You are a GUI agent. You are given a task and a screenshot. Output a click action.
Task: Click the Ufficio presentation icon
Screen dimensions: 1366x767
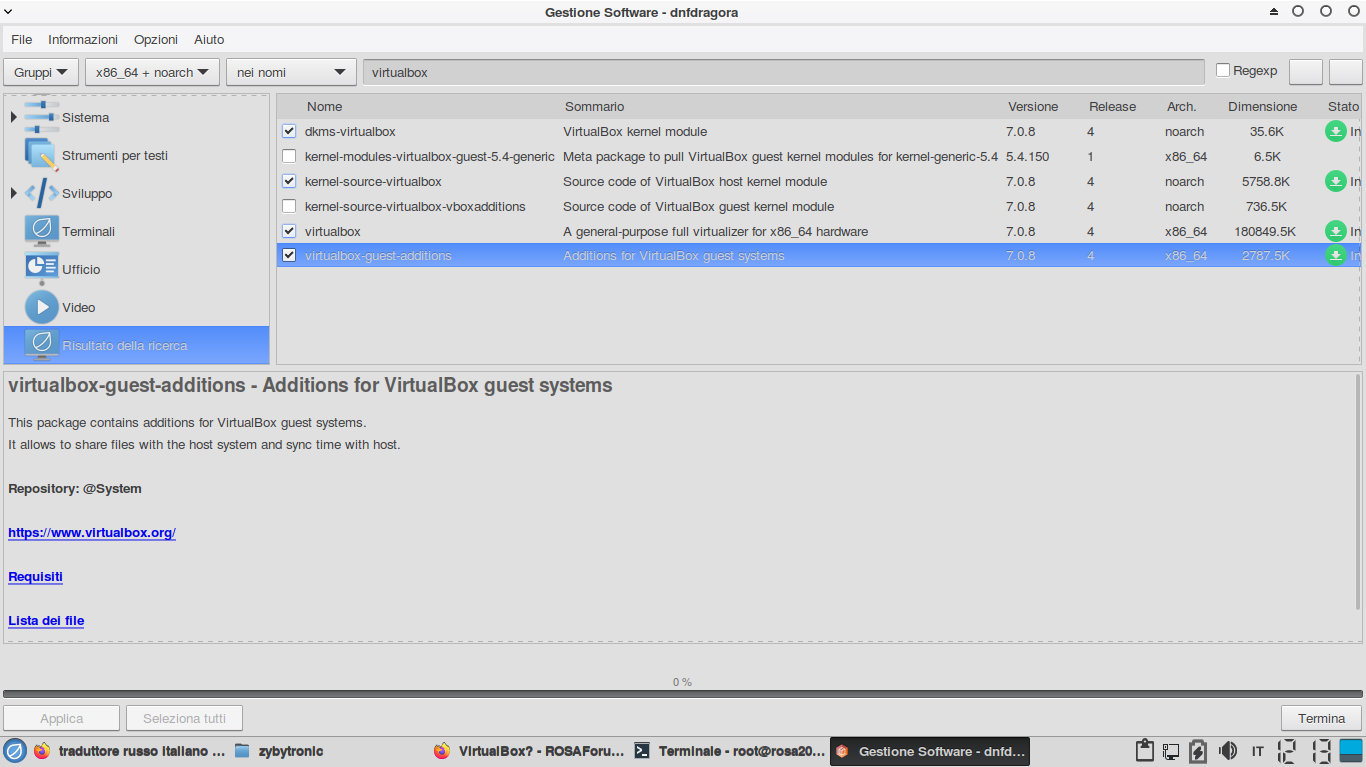click(41, 269)
